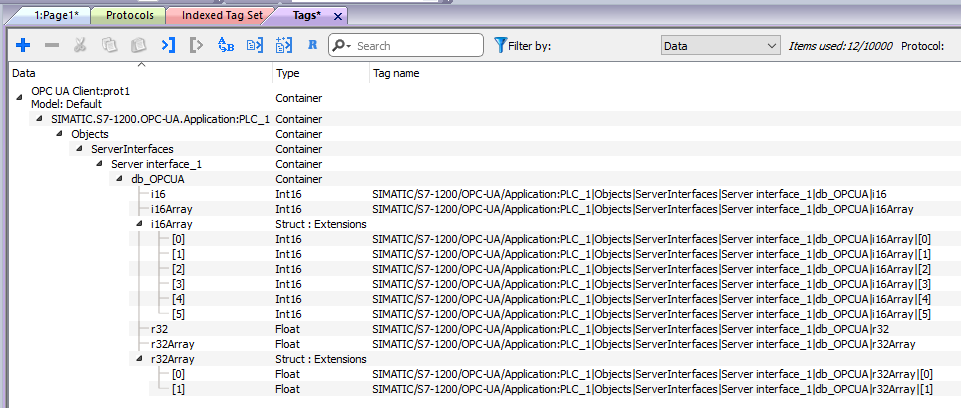Close the Tags tab with X
961x408 pixels.
coord(337,17)
